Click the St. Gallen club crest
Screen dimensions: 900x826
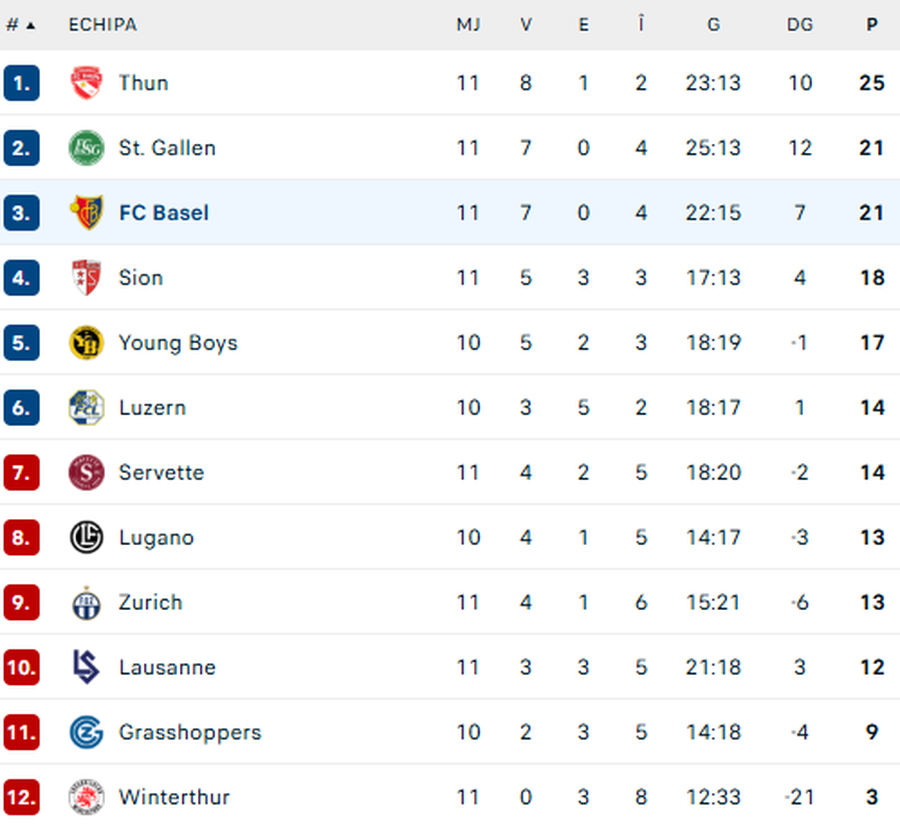pos(86,148)
